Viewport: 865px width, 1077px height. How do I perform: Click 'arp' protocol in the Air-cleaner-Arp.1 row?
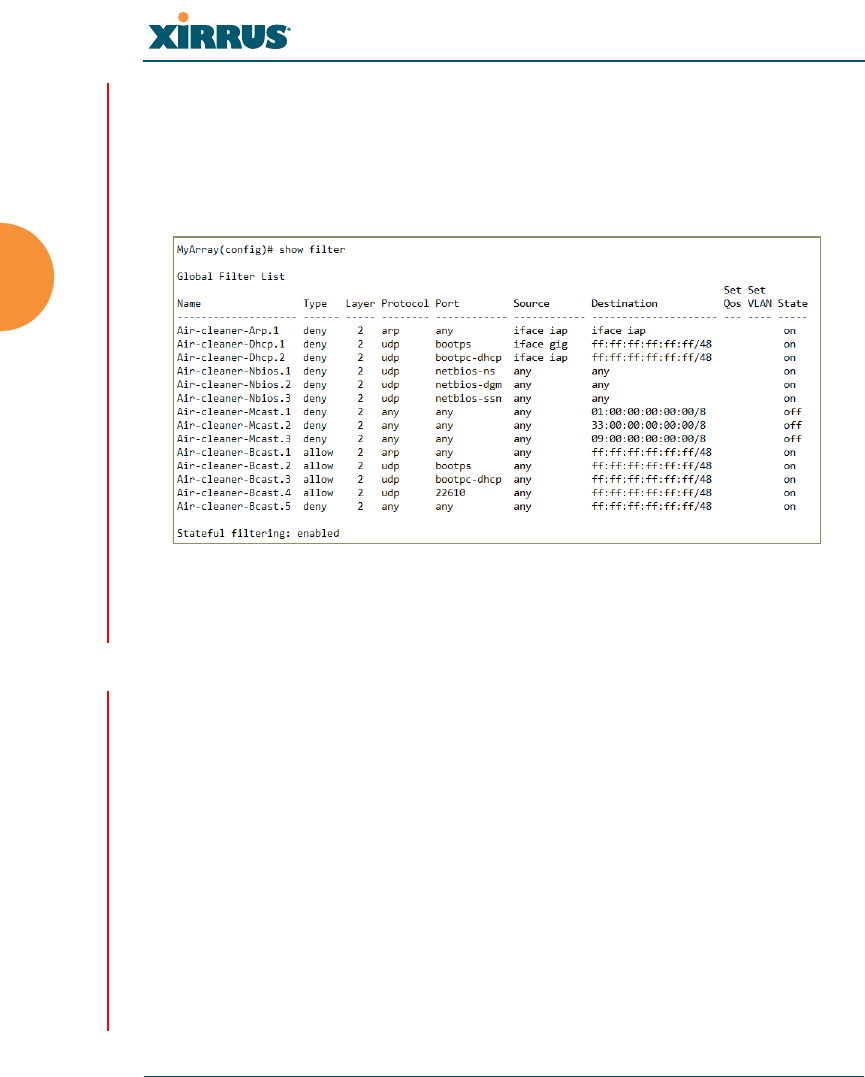tap(390, 332)
